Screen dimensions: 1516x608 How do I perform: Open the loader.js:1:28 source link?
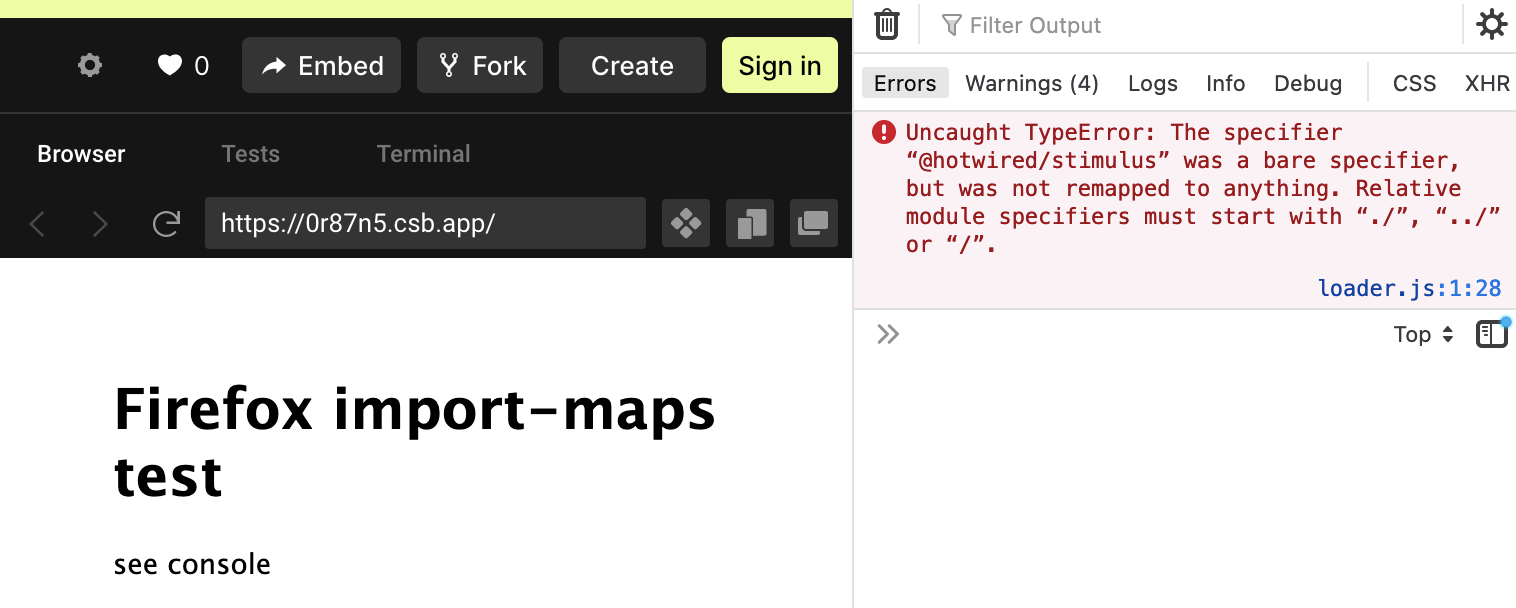(x=1410, y=288)
